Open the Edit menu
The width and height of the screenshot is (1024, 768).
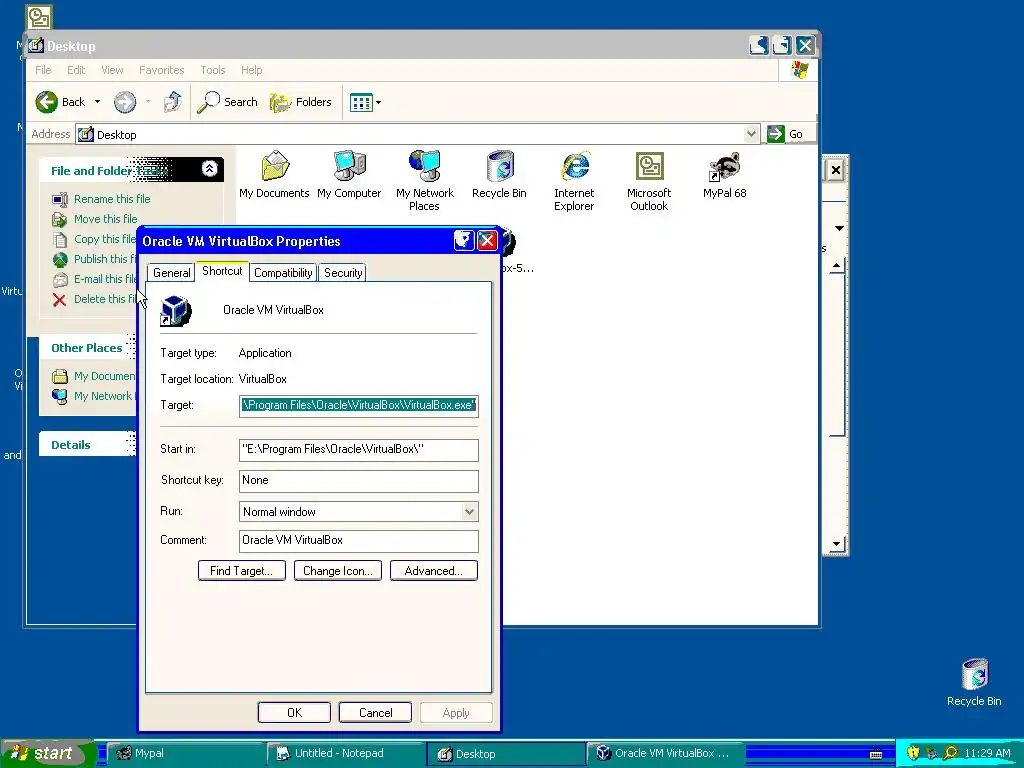76,70
